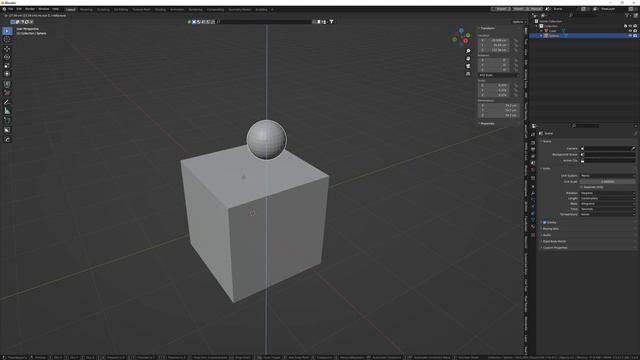
Task: Toggle camera view in the viewport
Action: pyautogui.click(x=468, y=66)
